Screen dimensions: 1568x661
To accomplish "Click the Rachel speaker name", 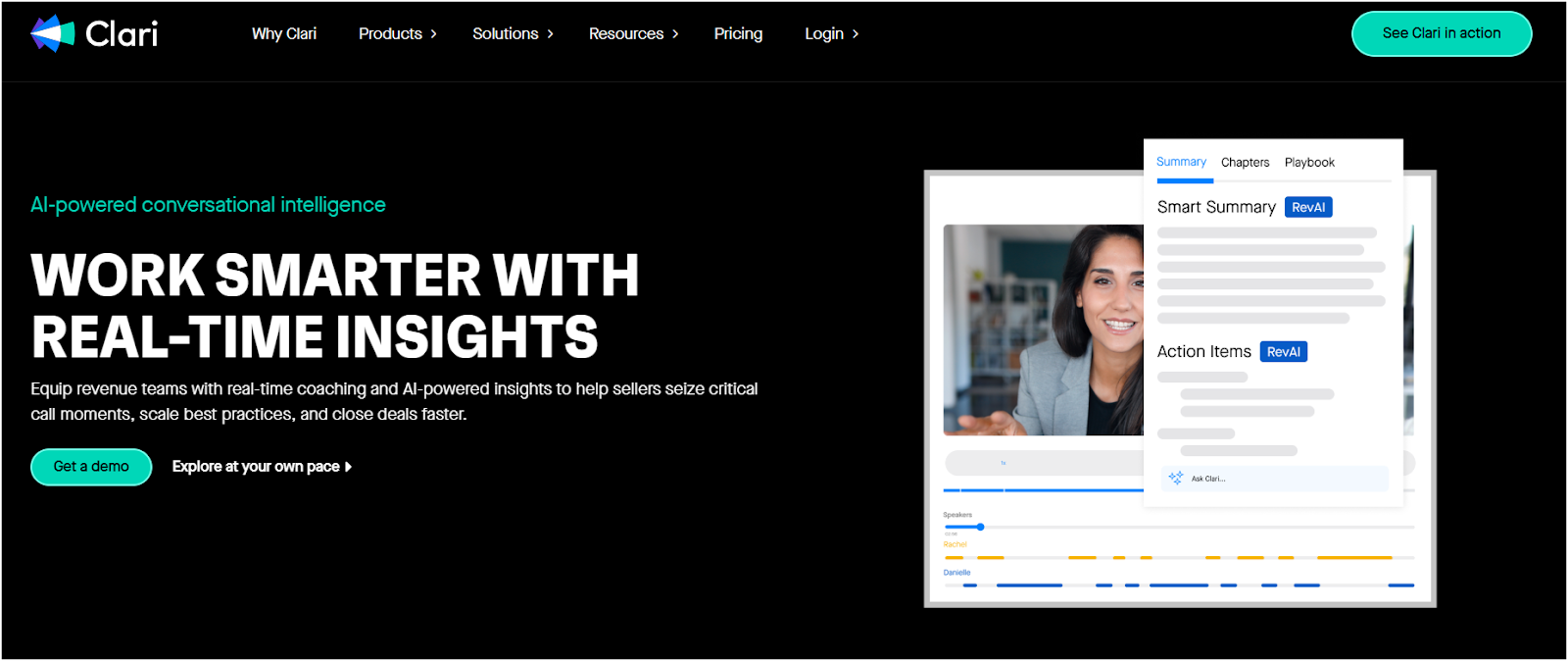I will (955, 544).
